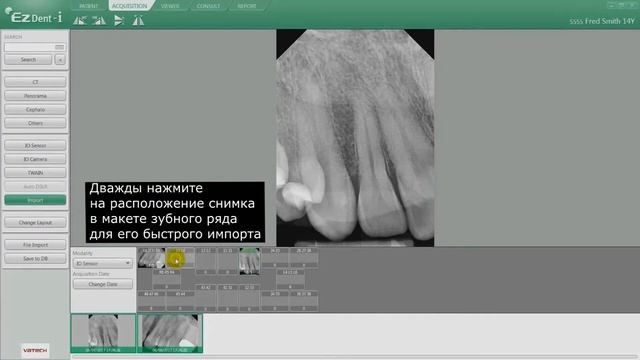Click the IO Sensor button in sidebar
Viewport: 640px width, 360px height.
pyautogui.click(x=35, y=145)
